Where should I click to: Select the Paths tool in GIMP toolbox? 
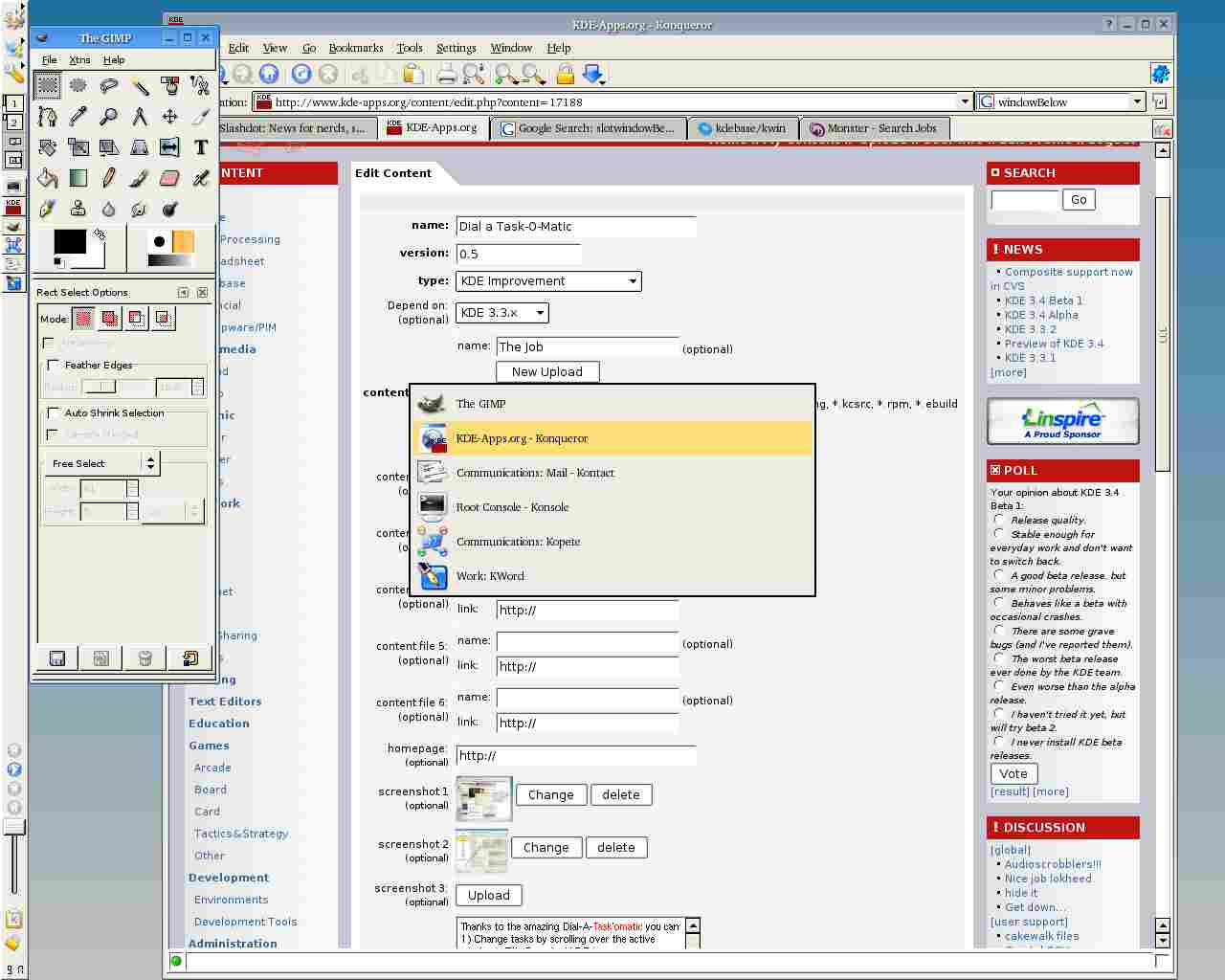point(48,117)
